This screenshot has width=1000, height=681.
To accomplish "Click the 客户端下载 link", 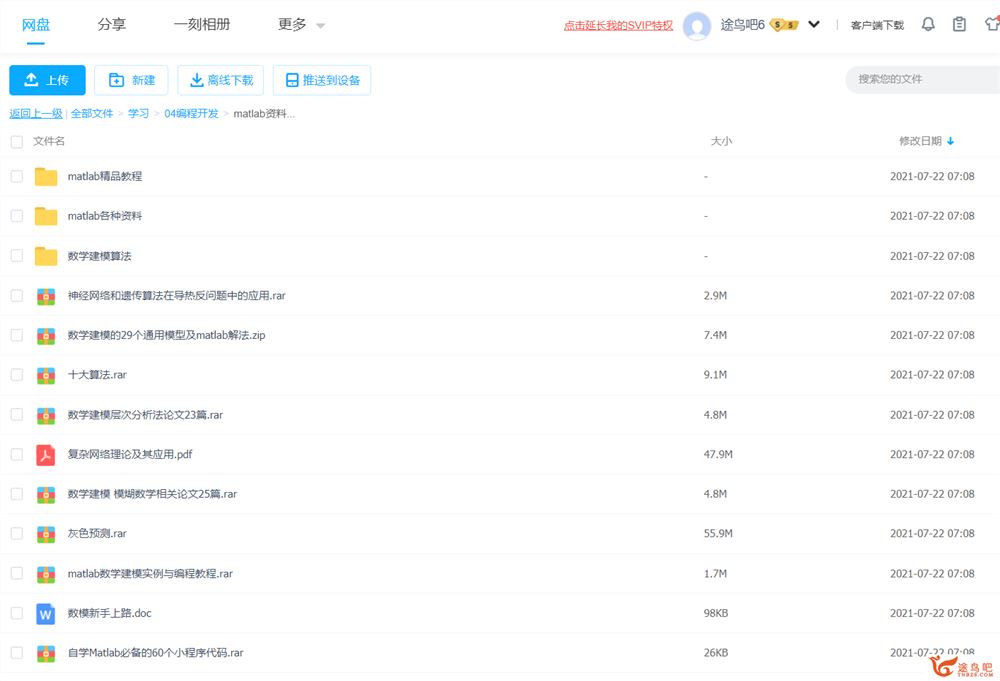I will tap(877, 26).
